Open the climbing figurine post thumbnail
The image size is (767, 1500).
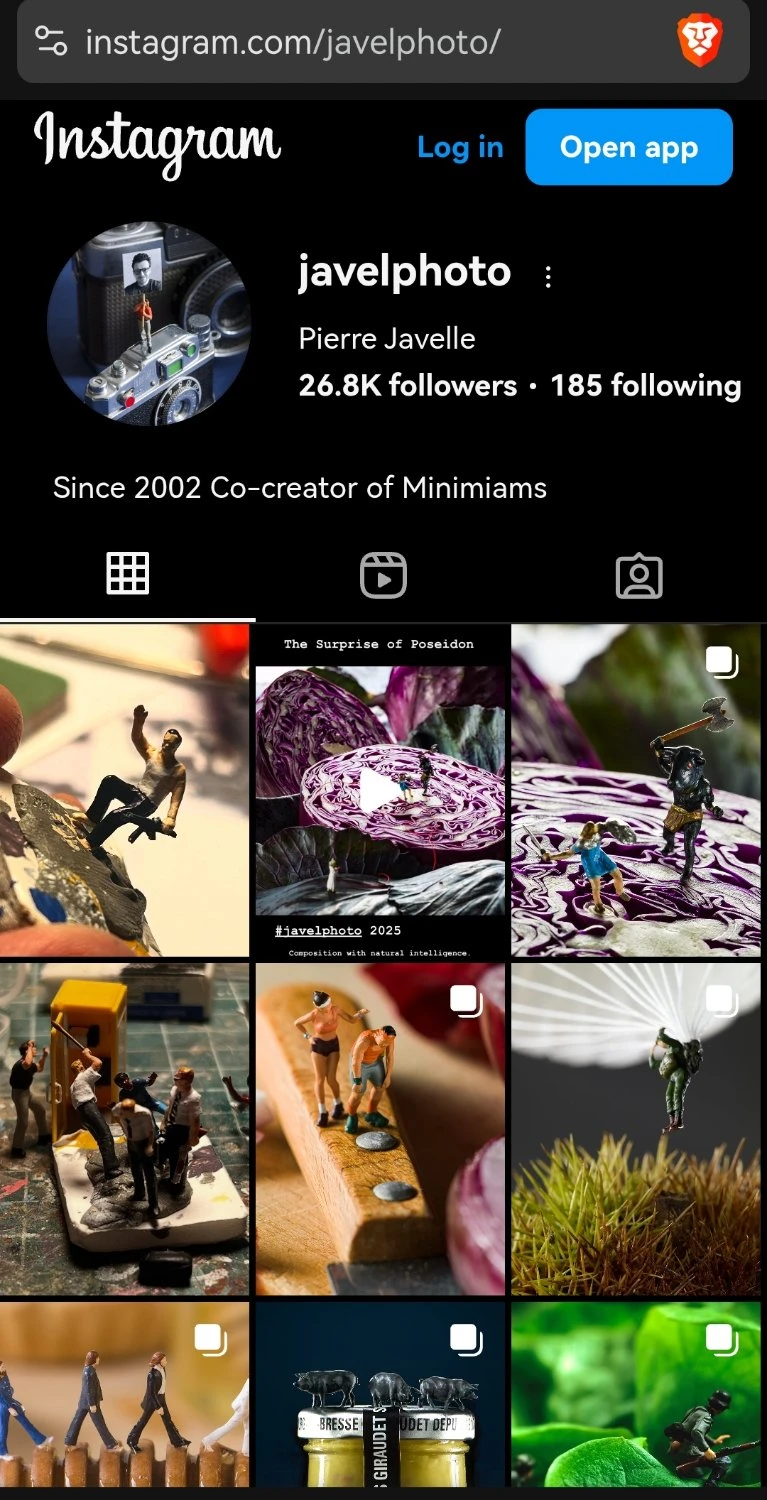click(x=124, y=792)
